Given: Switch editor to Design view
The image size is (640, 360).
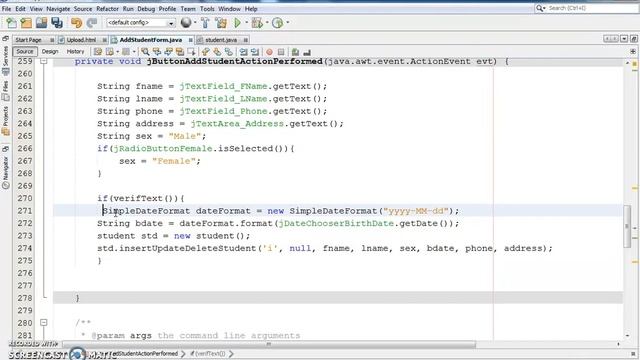Looking at the screenshot, I should coord(50,51).
